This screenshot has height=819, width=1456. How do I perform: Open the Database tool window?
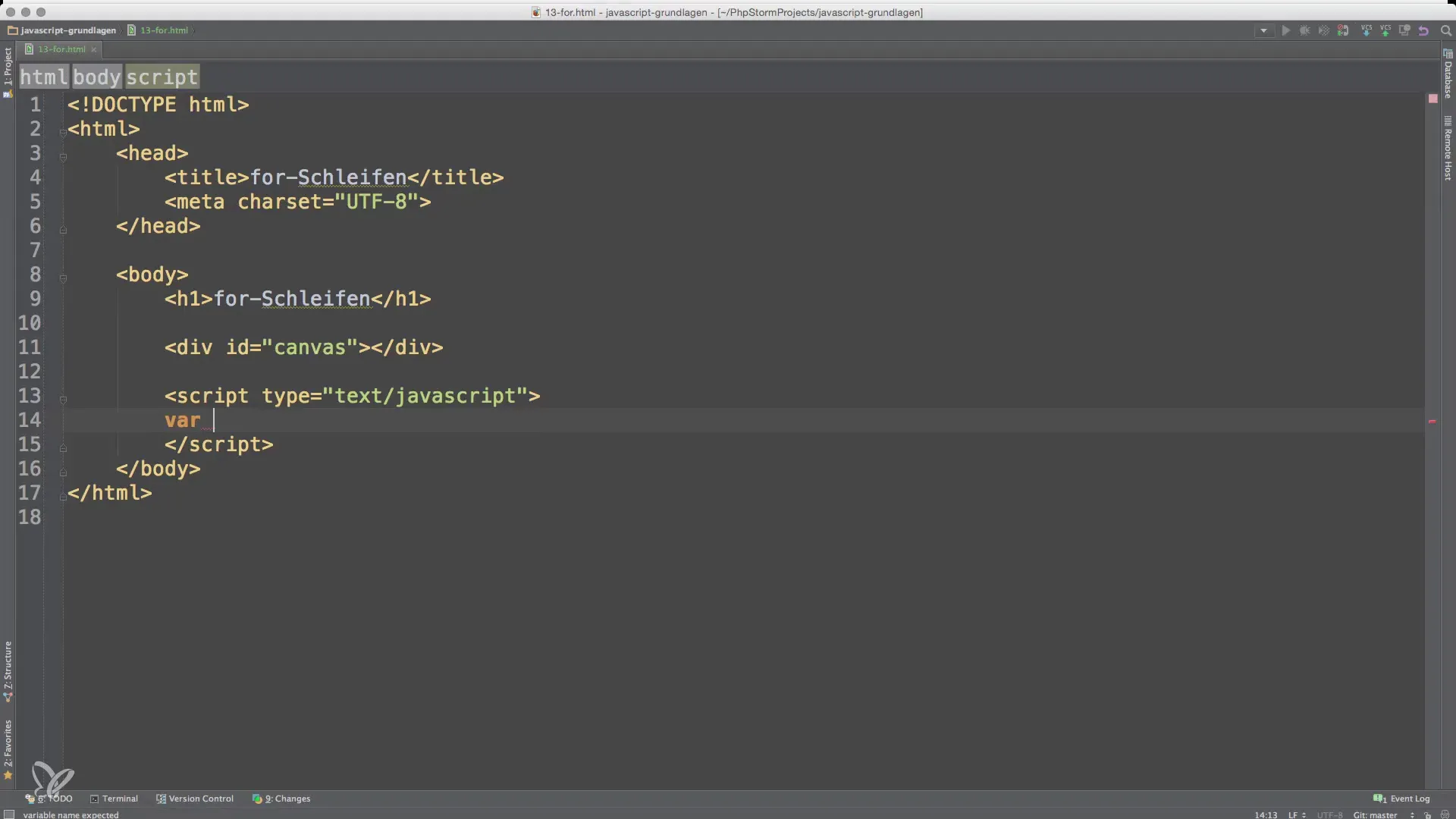click(x=1448, y=74)
